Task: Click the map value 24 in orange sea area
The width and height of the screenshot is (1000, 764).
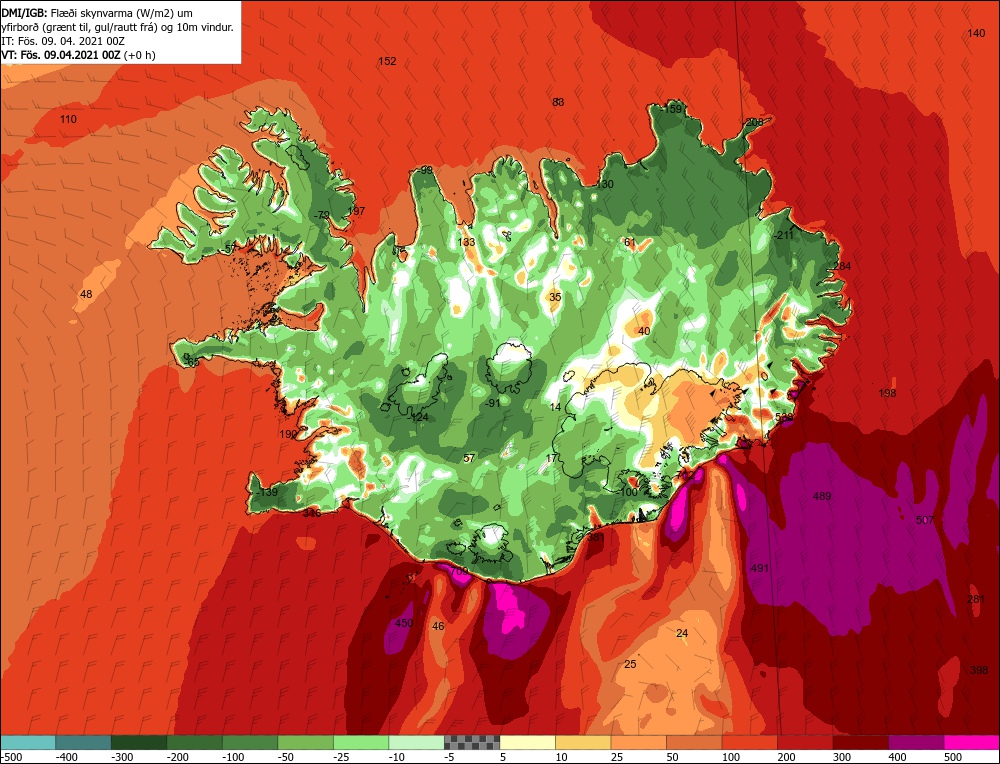Action: [682, 633]
